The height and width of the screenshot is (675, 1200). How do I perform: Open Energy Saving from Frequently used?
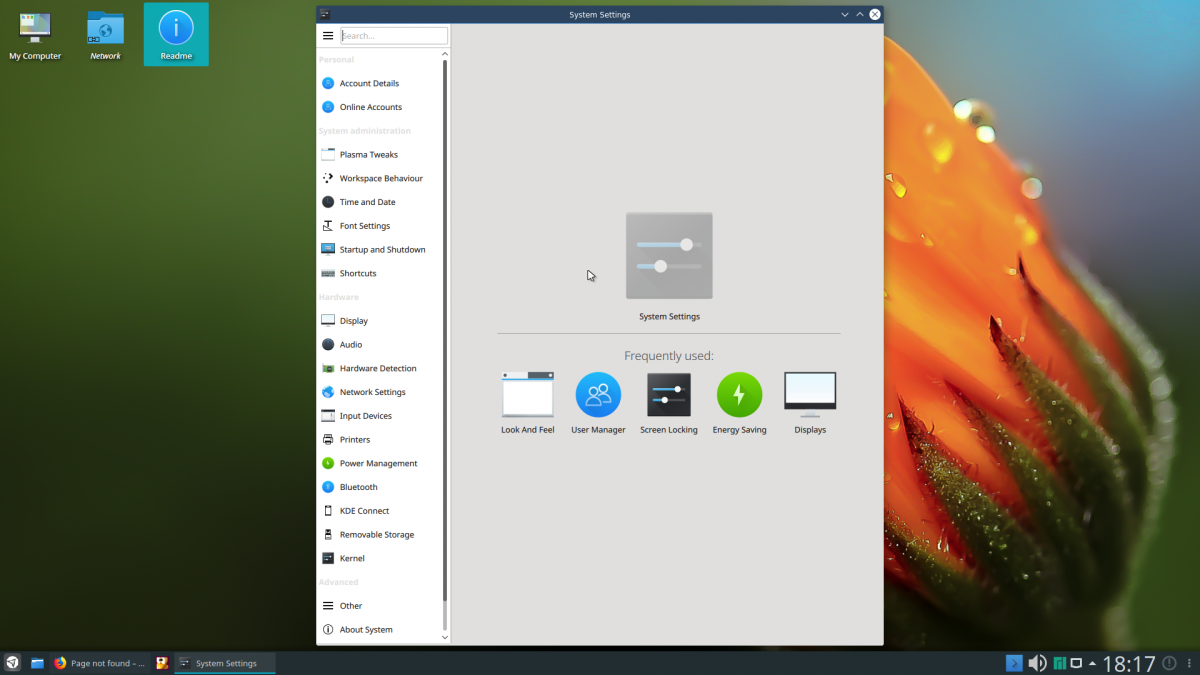coord(739,395)
